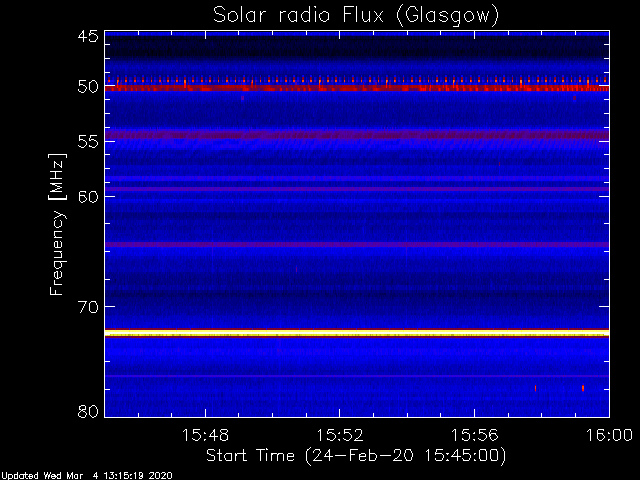Click the Solar radio Flux (Glasgow) title
The width and height of the screenshot is (640, 480).
(x=356, y=16)
